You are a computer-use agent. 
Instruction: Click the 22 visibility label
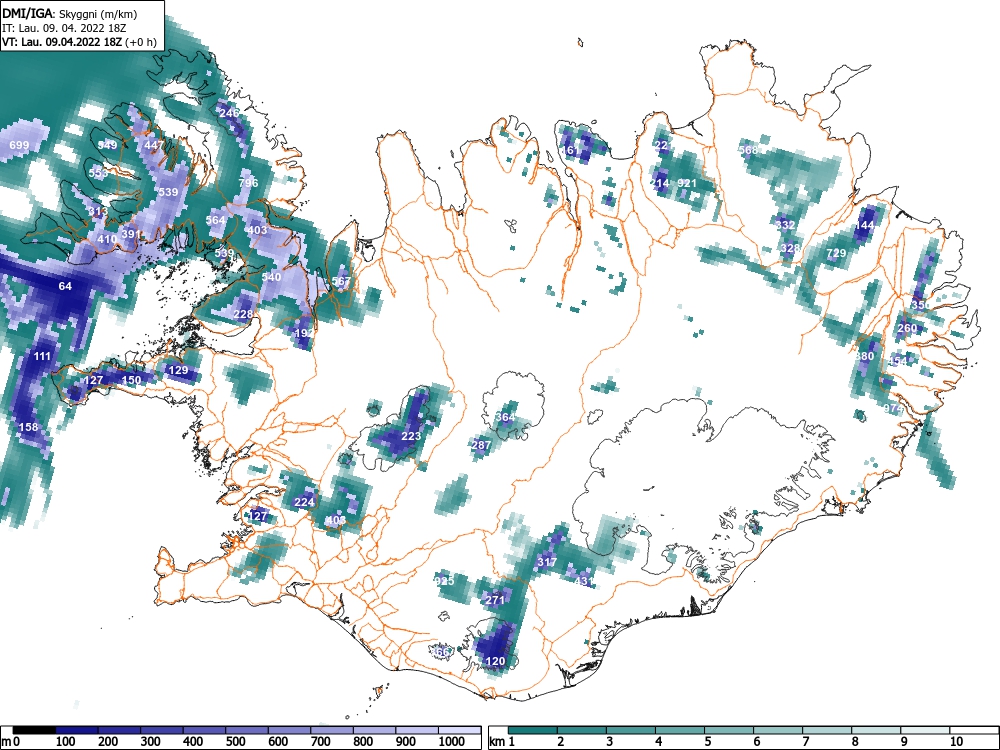coord(662,145)
